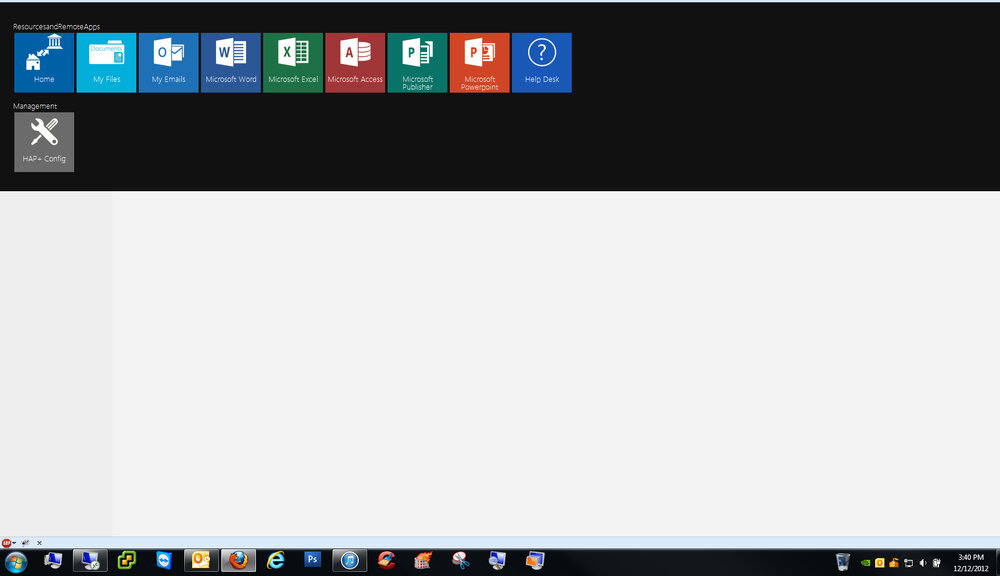Launch the Microsoft Excel tile
Viewport: 1000px width, 576px height.
293,63
